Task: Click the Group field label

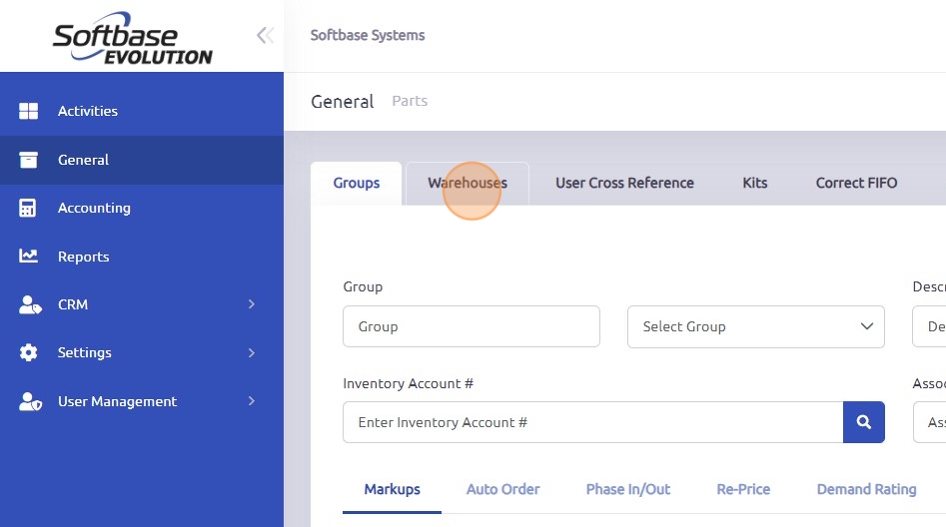Action: click(363, 287)
